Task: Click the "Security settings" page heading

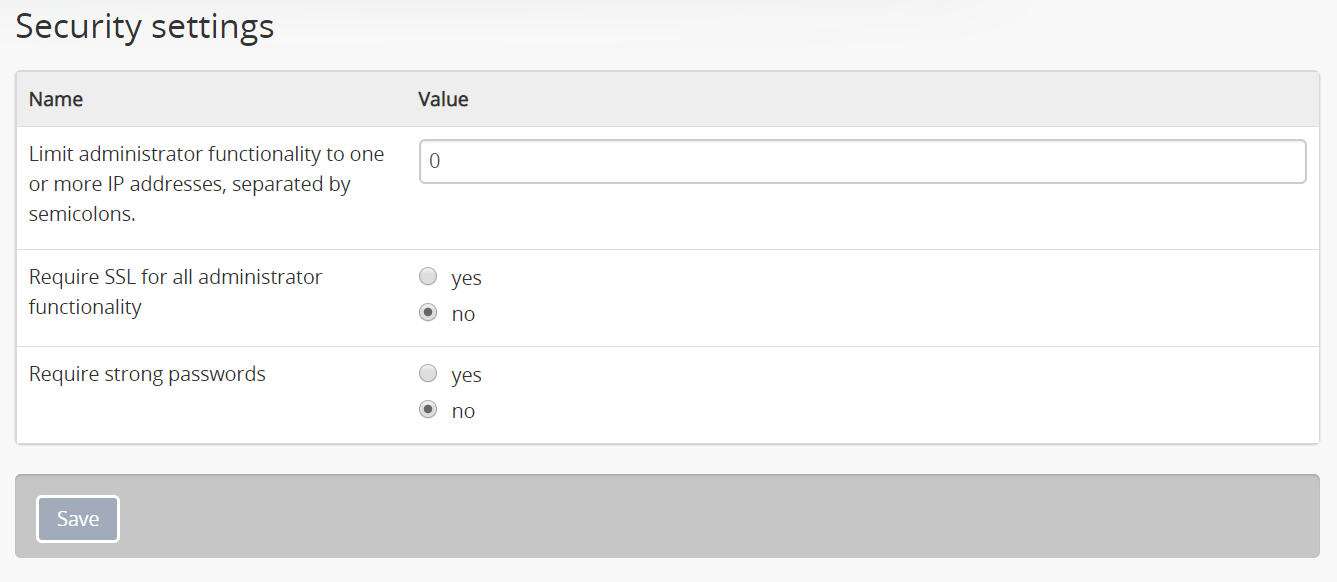Action: [x=145, y=27]
